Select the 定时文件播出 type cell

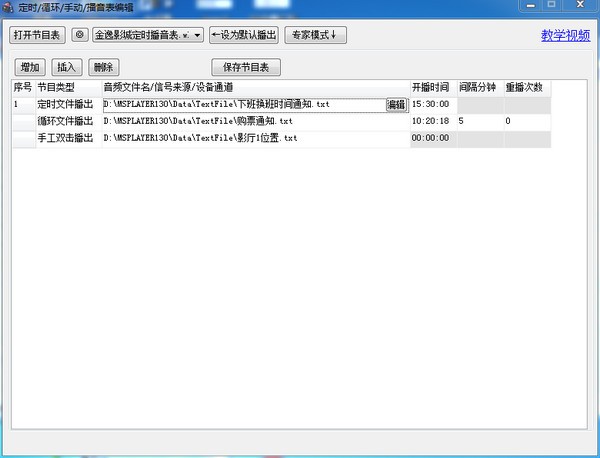[x=68, y=104]
